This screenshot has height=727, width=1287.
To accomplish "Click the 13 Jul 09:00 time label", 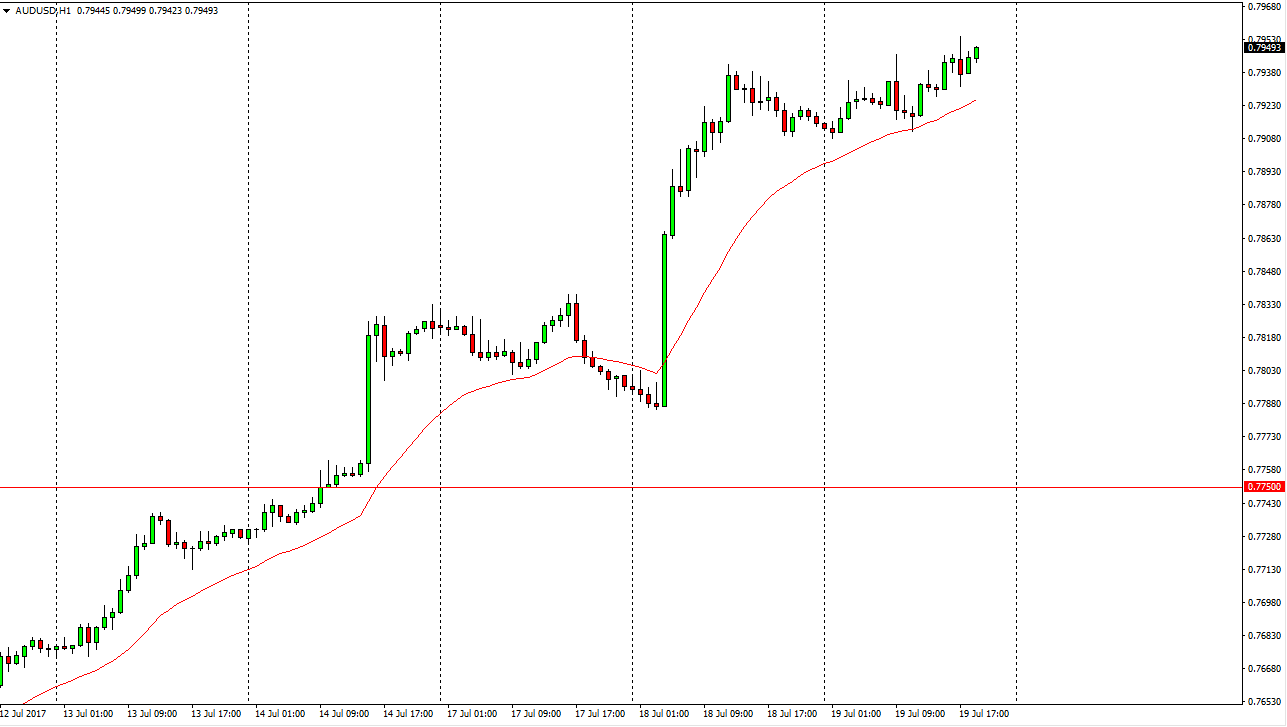I will pos(152,714).
